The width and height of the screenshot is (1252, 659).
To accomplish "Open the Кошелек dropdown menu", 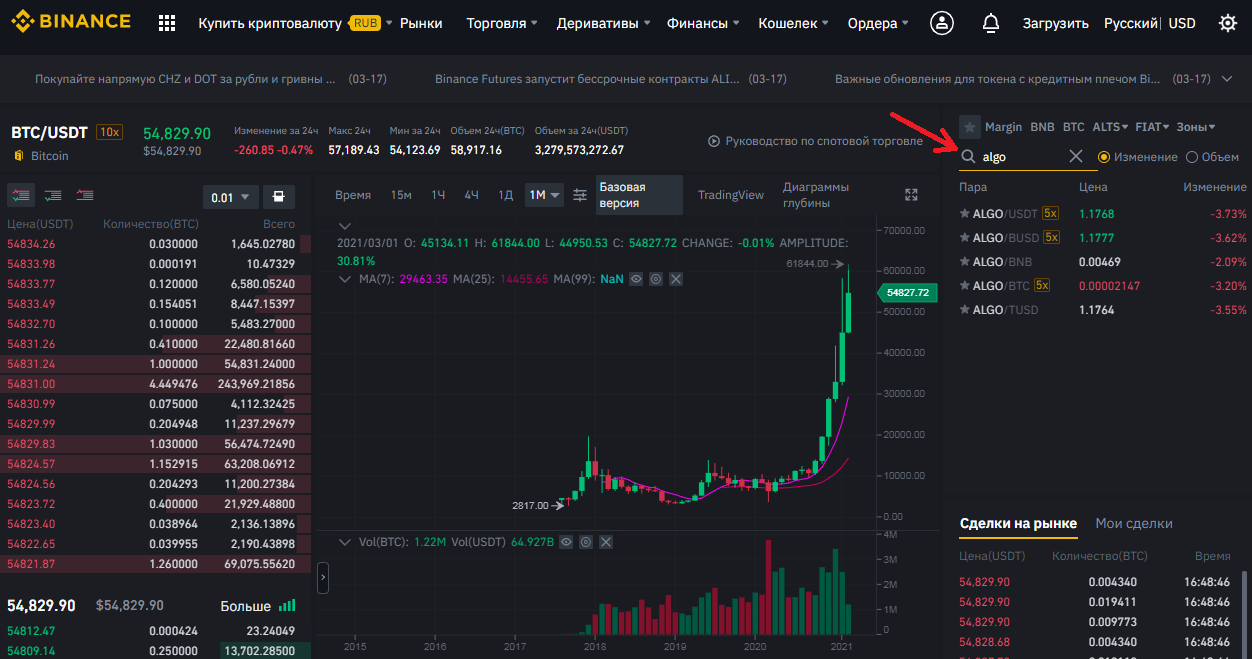I will coord(794,23).
